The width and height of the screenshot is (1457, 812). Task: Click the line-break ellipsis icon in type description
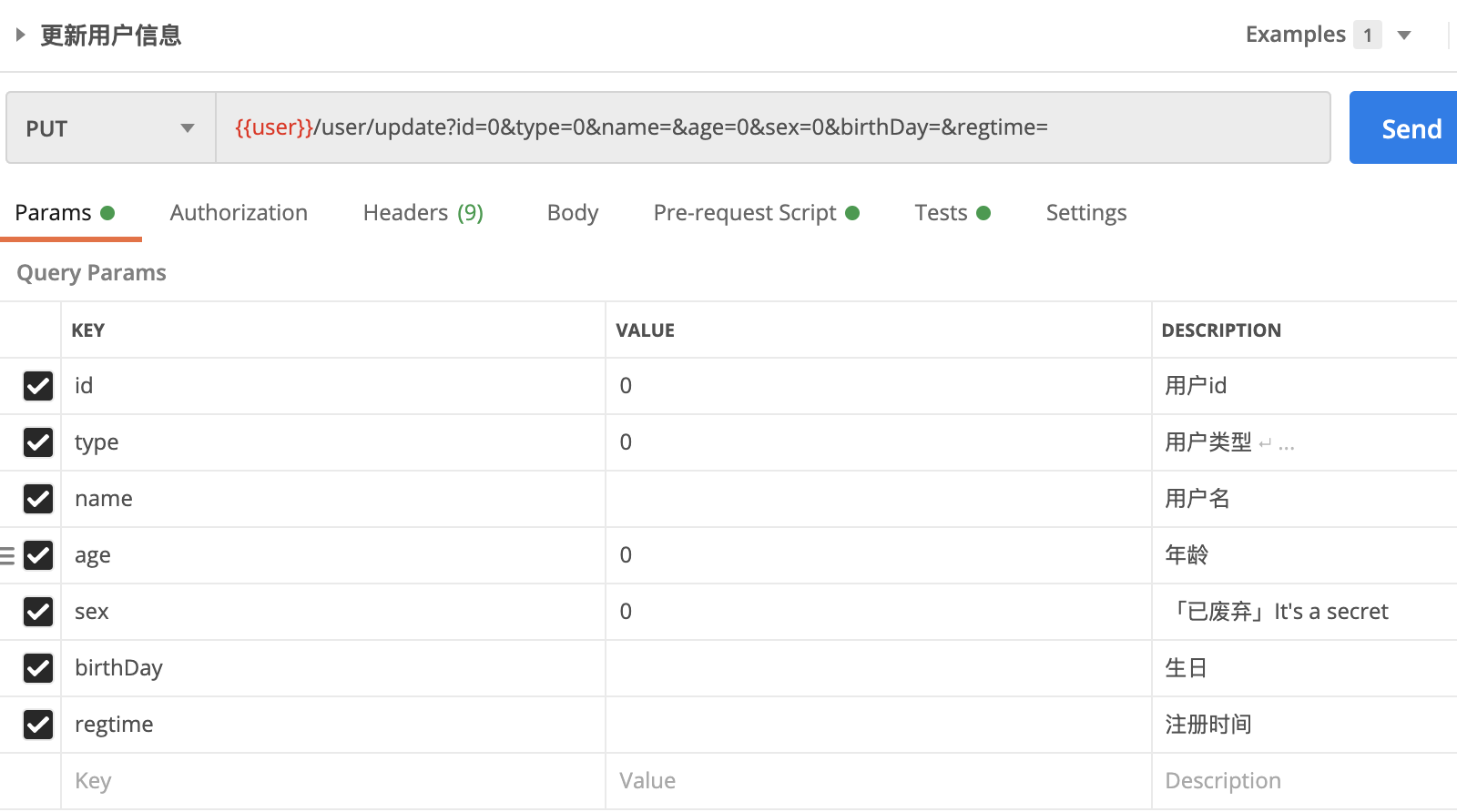click(x=1277, y=444)
